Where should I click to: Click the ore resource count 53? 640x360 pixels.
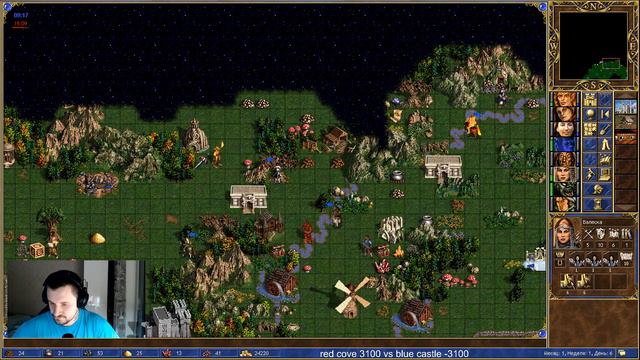(100, 353)
